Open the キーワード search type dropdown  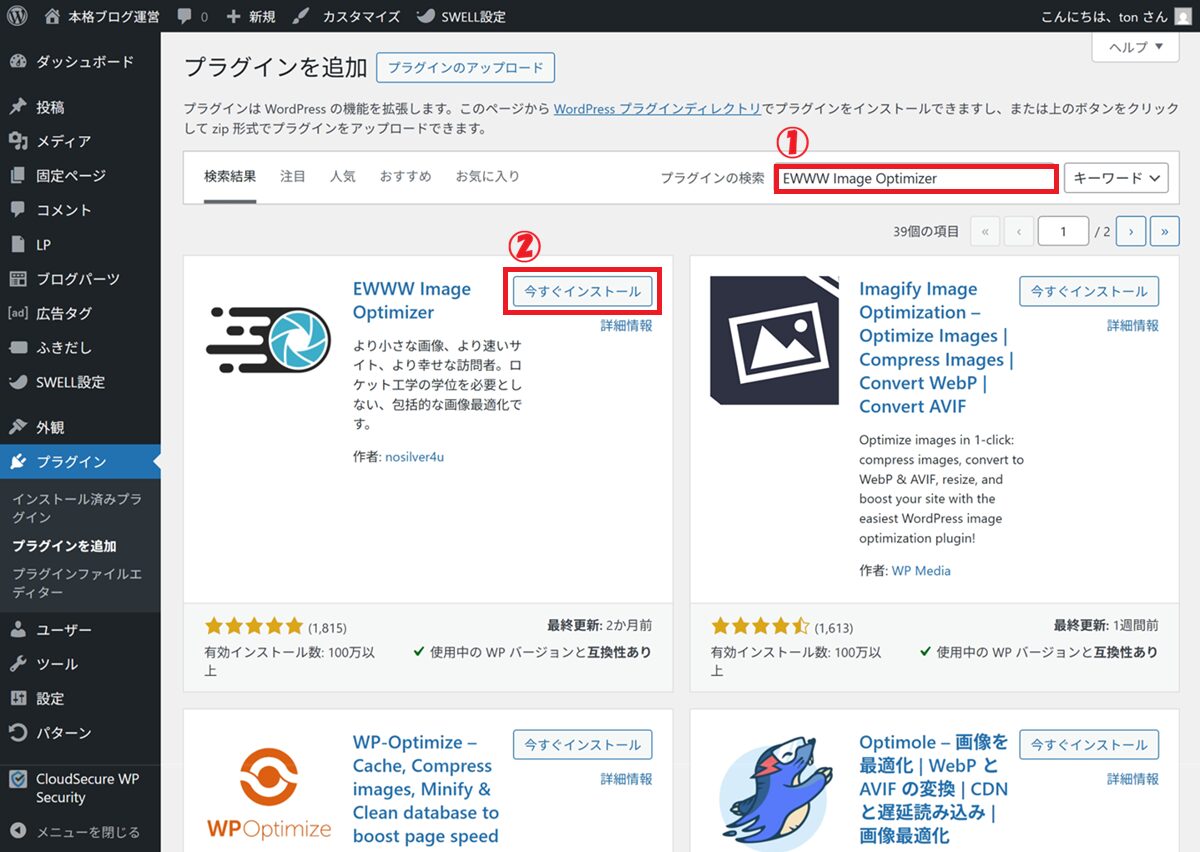1116,178
